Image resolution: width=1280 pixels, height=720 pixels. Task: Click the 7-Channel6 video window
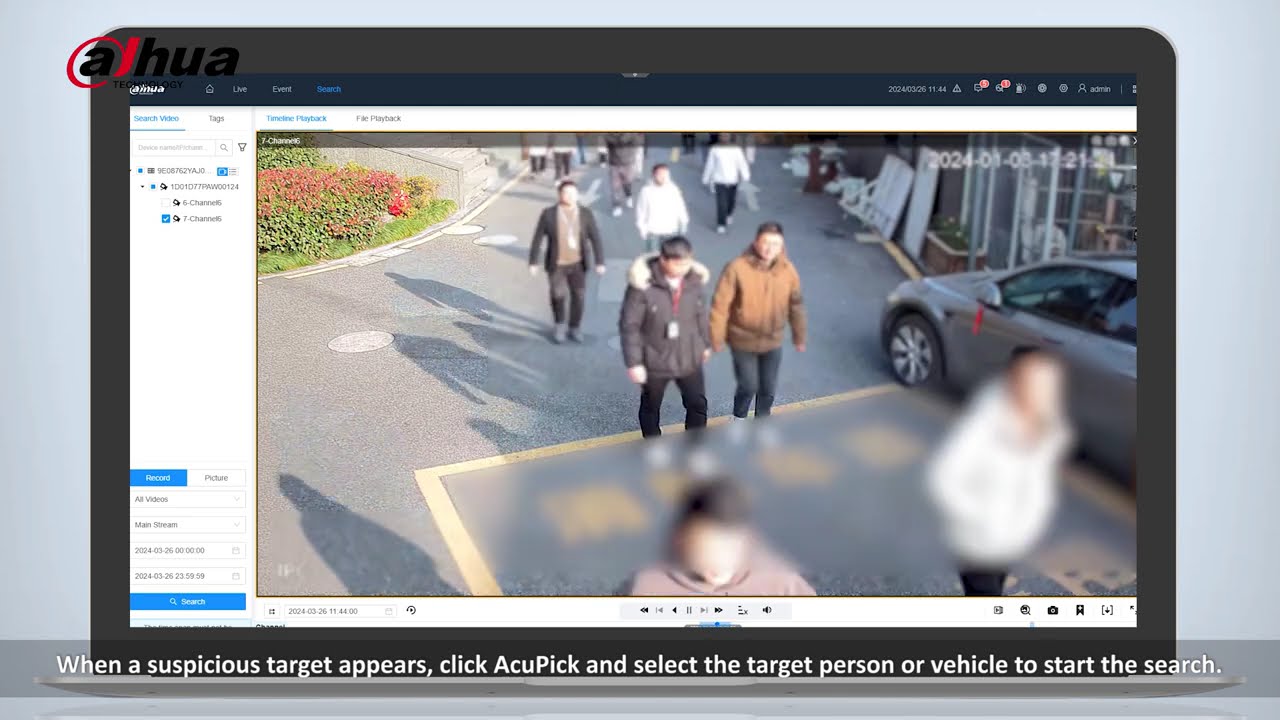696,365
